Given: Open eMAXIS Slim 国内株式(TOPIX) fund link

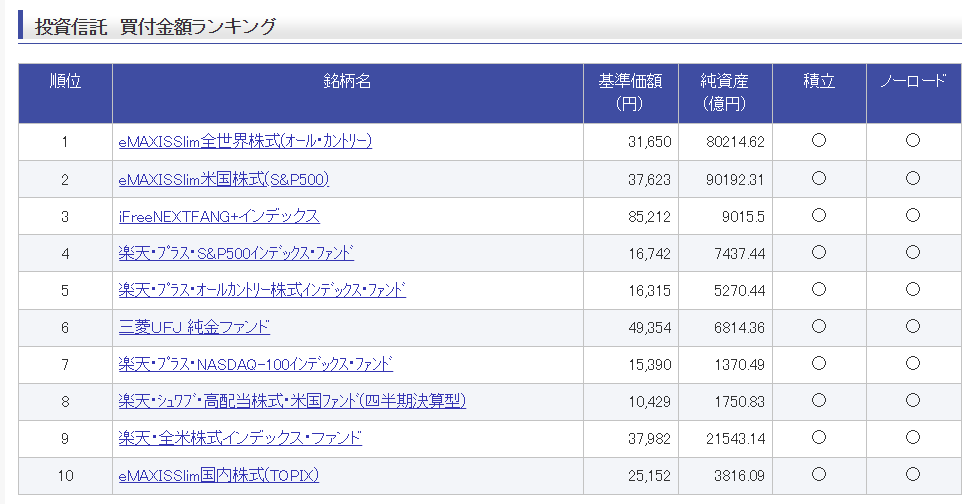Looking at the screenshot, I should pyautogui.click(x=219, y=476).
